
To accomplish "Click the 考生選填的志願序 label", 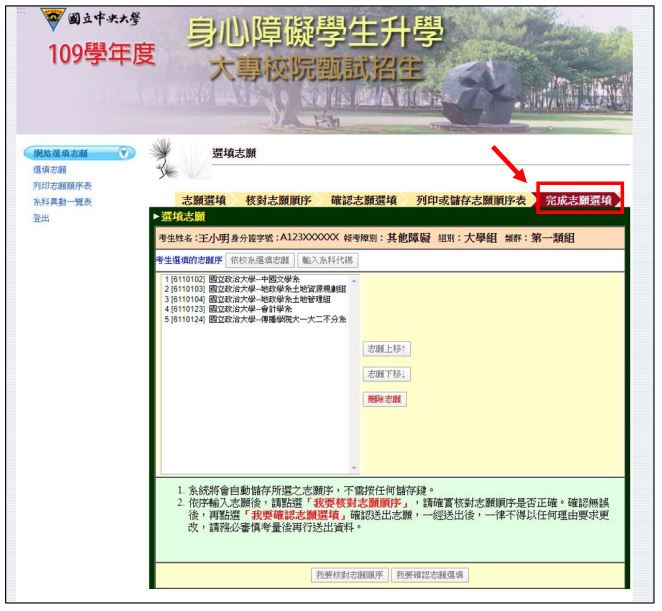I will [x=189, y=260].
